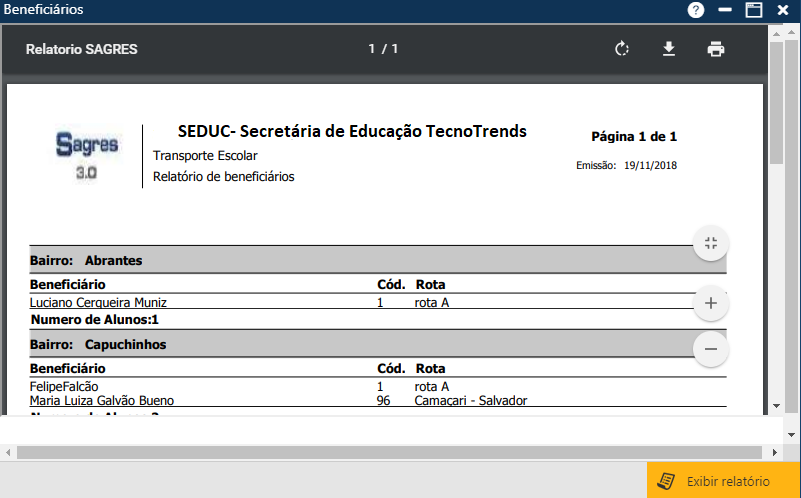Zoom out with the minus button

coord(711,349)
